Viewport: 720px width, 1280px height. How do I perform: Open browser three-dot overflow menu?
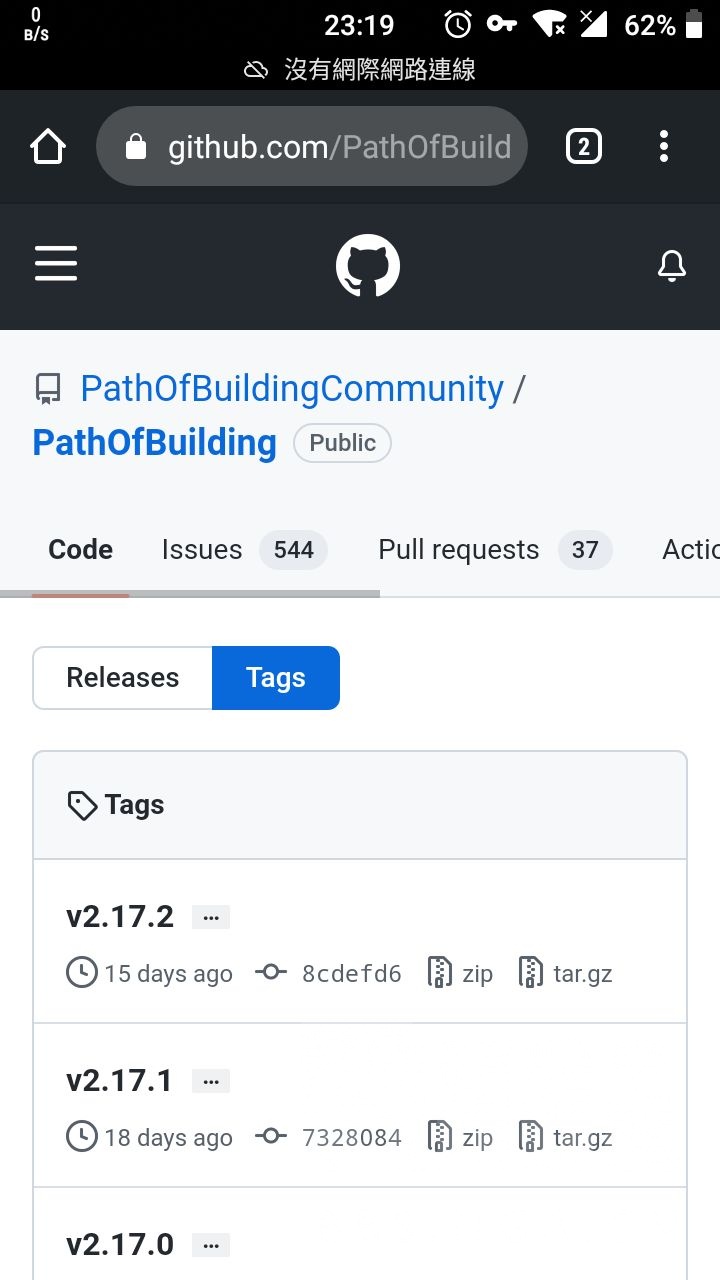pyautogui.click(x=663, y=148)
